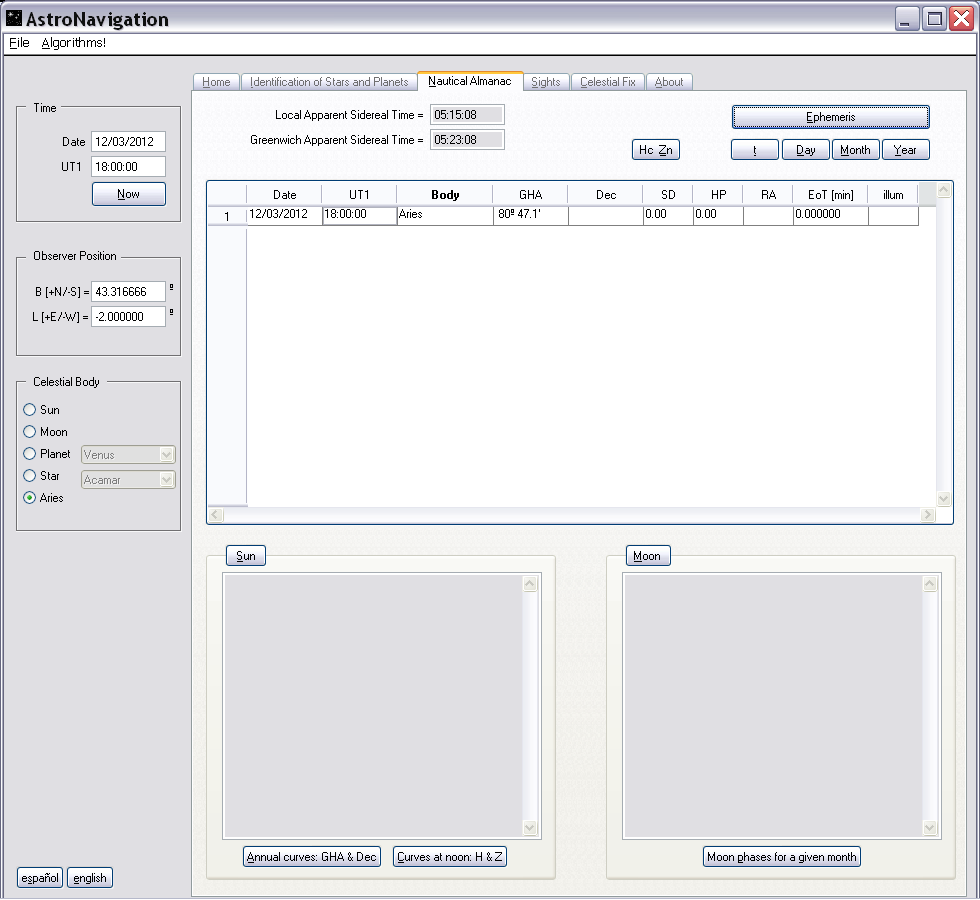Click the Date input field
980x900 pixels.
(x=128, y=142)
